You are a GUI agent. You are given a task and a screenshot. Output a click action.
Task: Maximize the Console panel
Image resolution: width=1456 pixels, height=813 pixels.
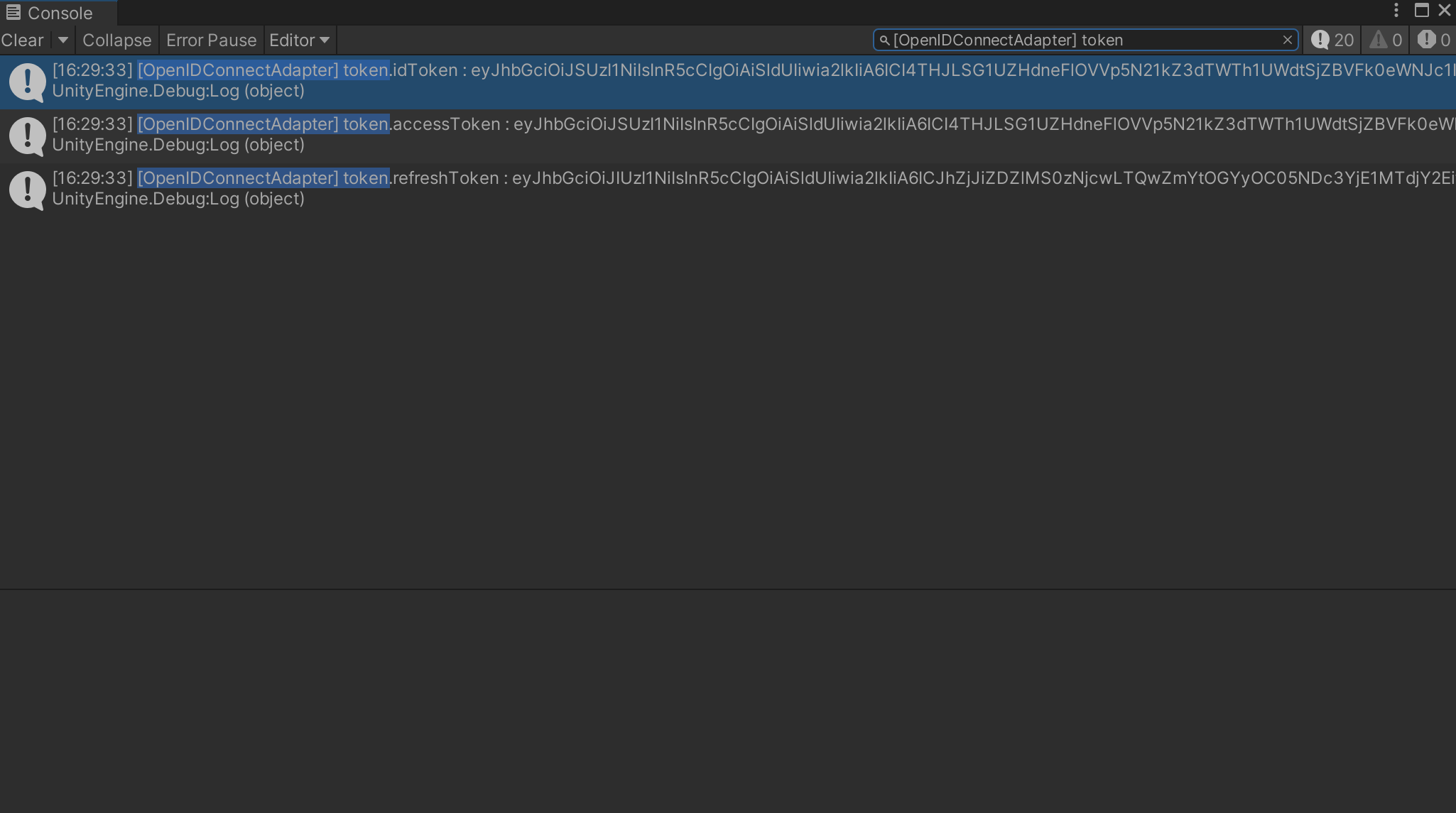pos(1421,11)
